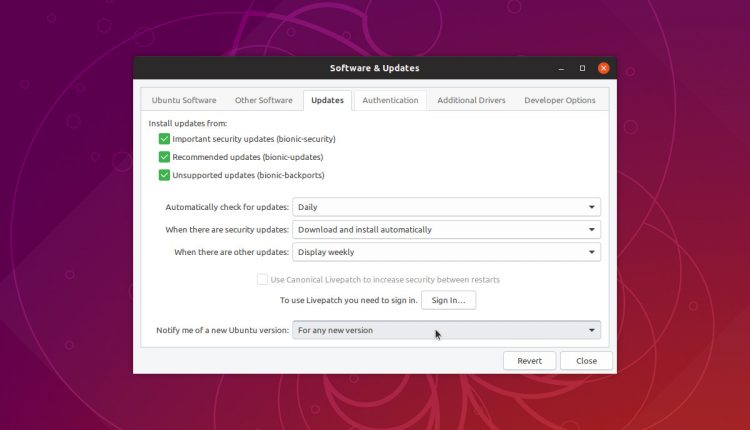Image resolution: width=750 pixels, height=430 pixels.
Task: Open the Other Software tab
Action: coord(263,100)
